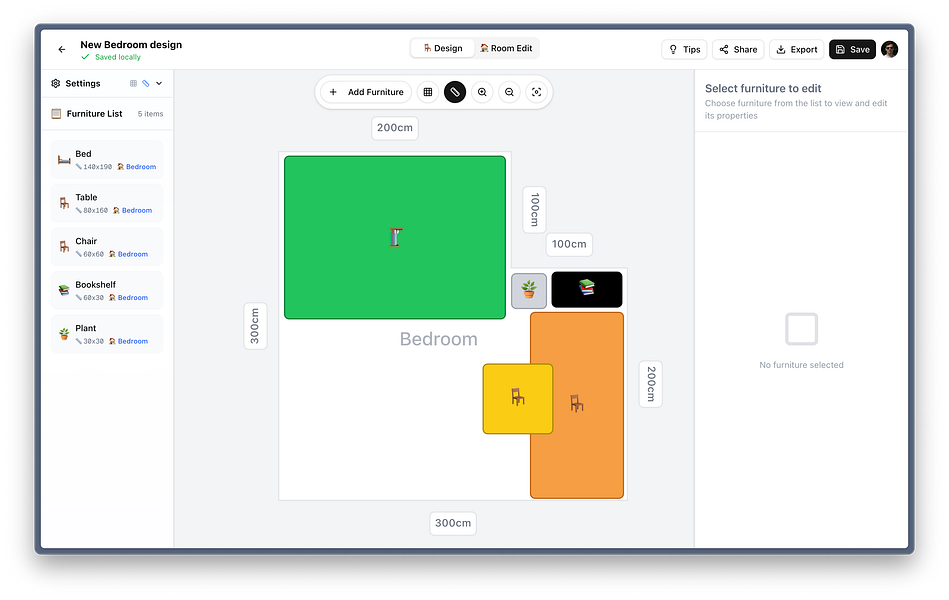Click the bed icon in list
This screenshot has width=949, height=600.
click(64, 160)
